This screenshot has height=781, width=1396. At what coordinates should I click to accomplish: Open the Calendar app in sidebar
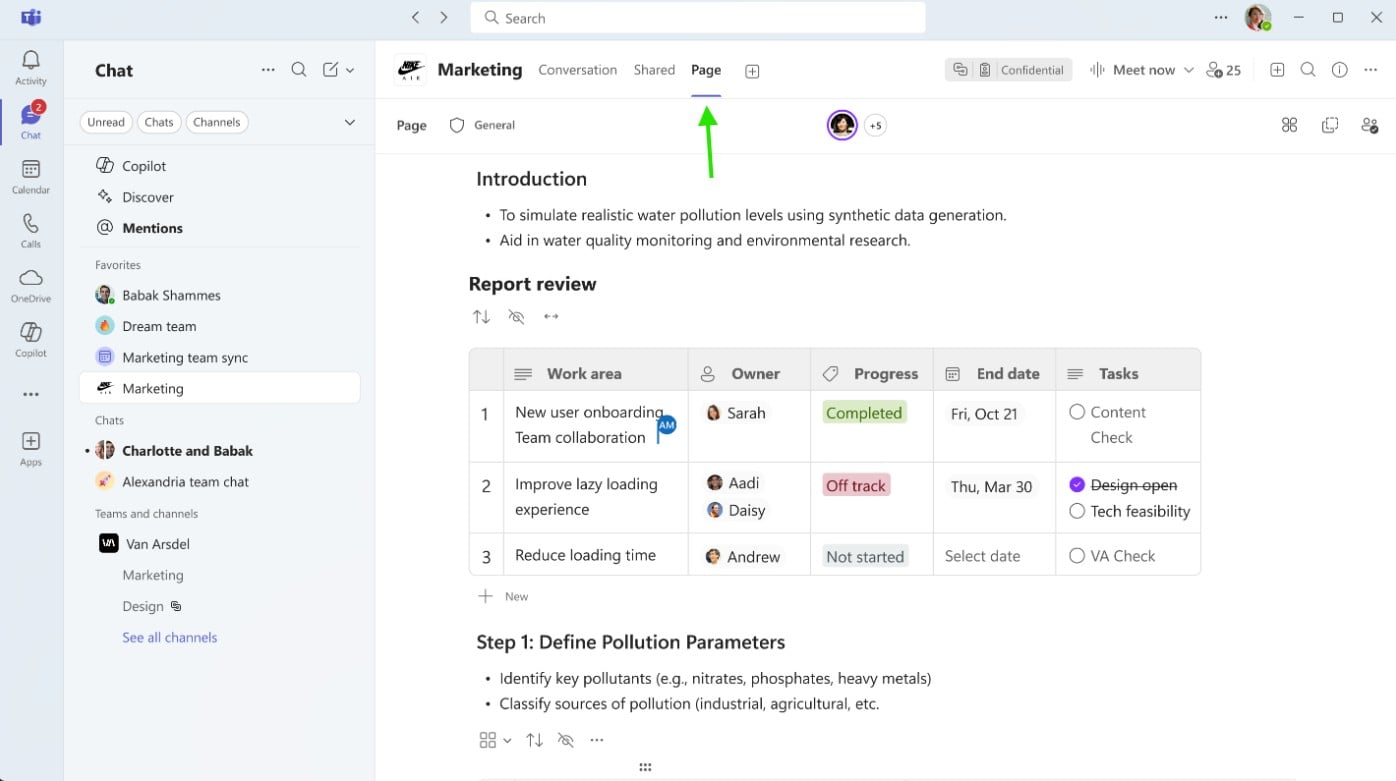(31, 176)
